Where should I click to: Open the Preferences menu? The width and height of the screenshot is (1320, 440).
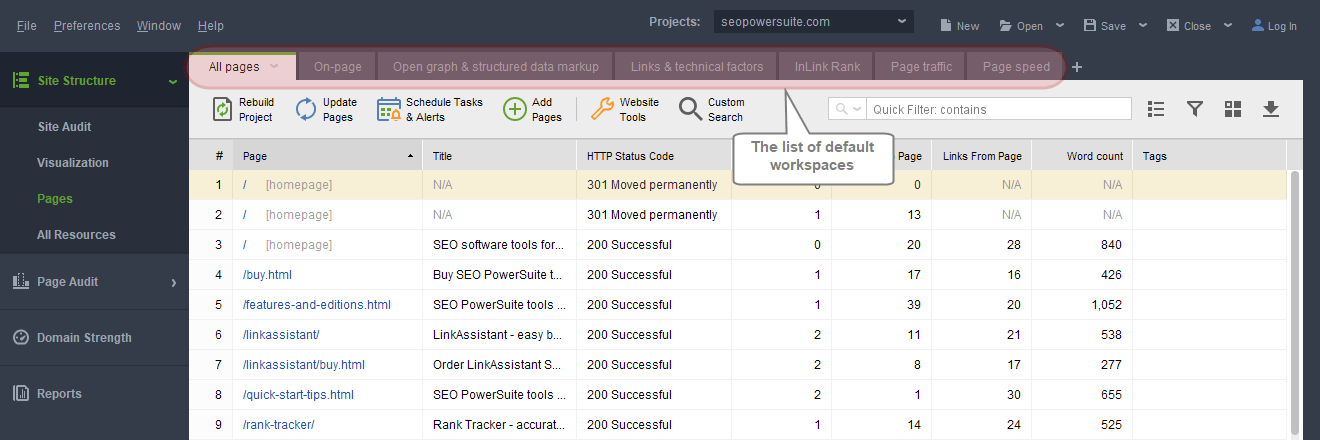tap(87, 26)
